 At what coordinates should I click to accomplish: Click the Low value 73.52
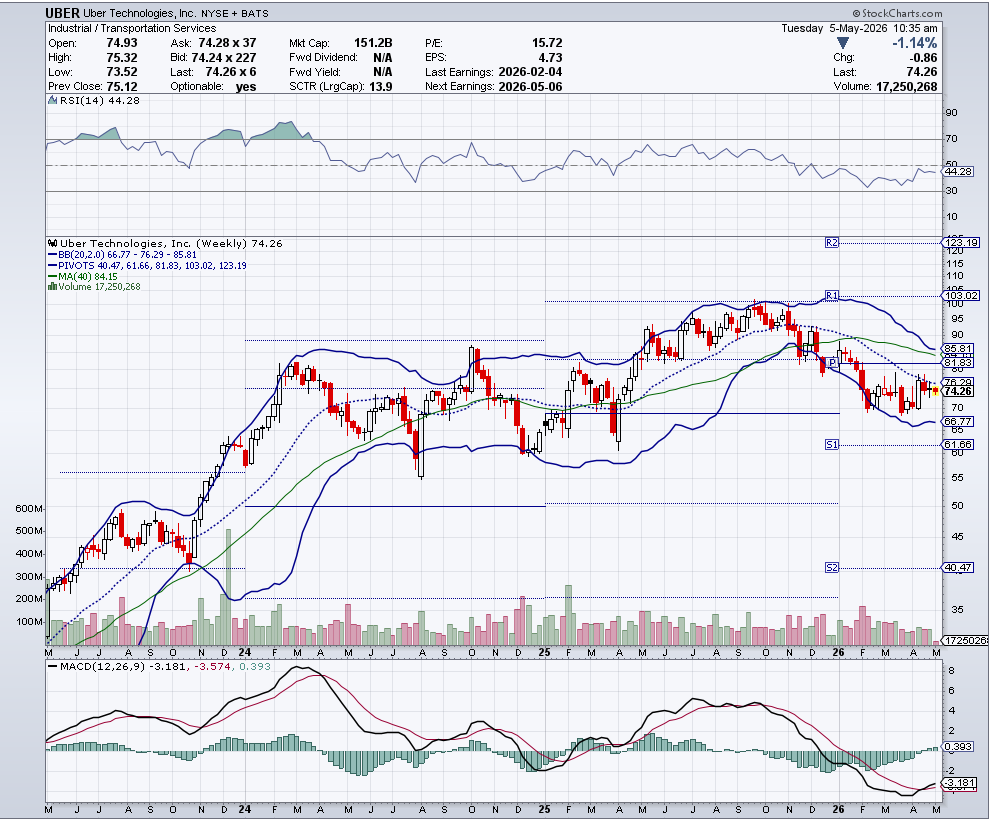(x=122, y=72)
